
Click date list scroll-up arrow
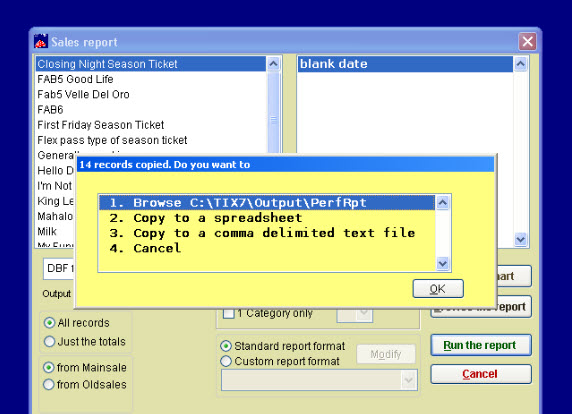521,64
